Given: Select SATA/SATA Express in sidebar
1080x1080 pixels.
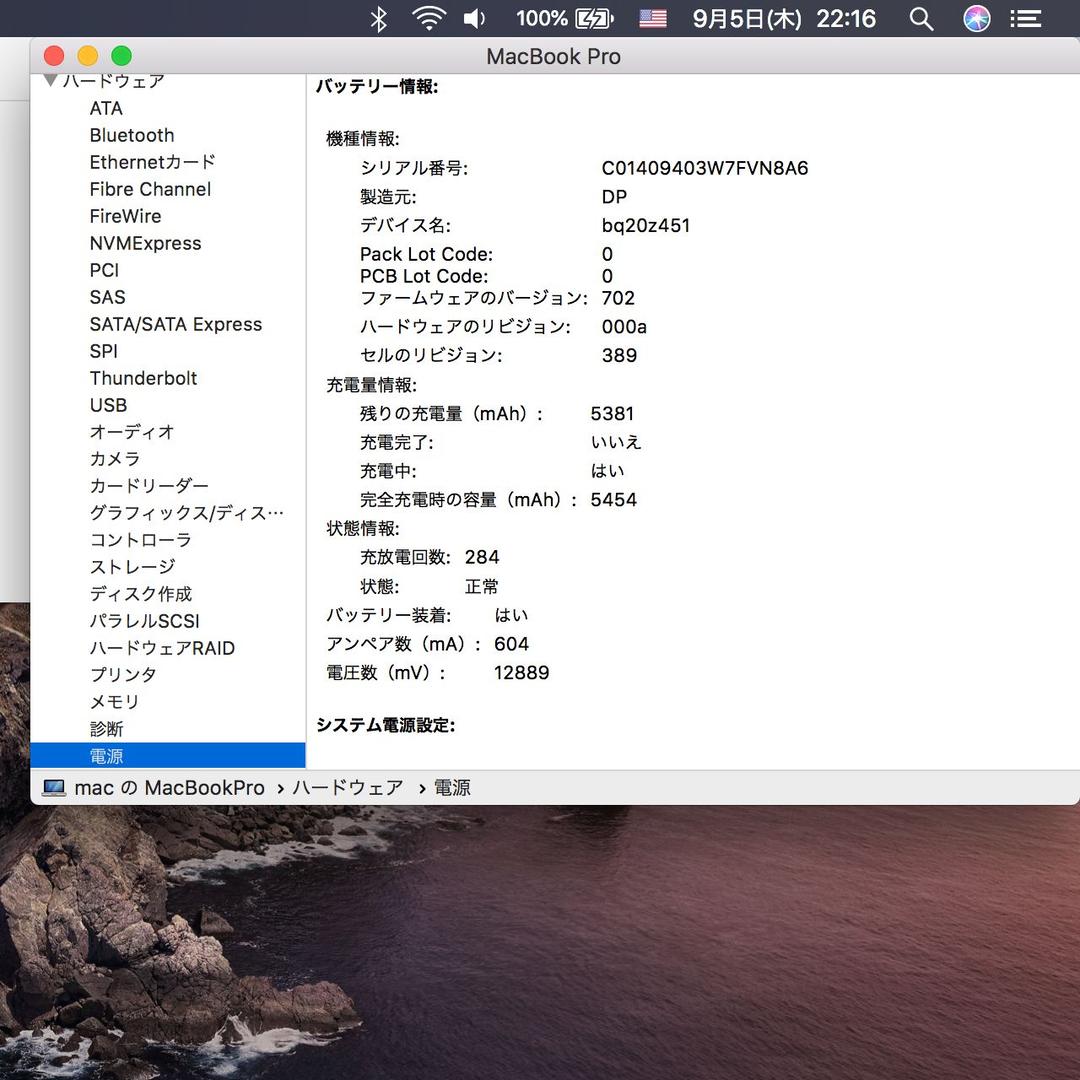Looking at the screenshot, I should [177, 324].
